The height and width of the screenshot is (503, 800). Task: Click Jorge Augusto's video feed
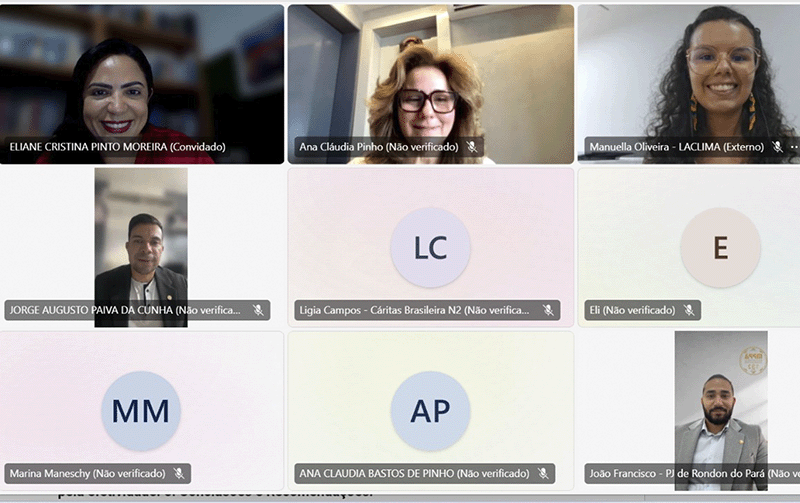(x=141, y=247)
